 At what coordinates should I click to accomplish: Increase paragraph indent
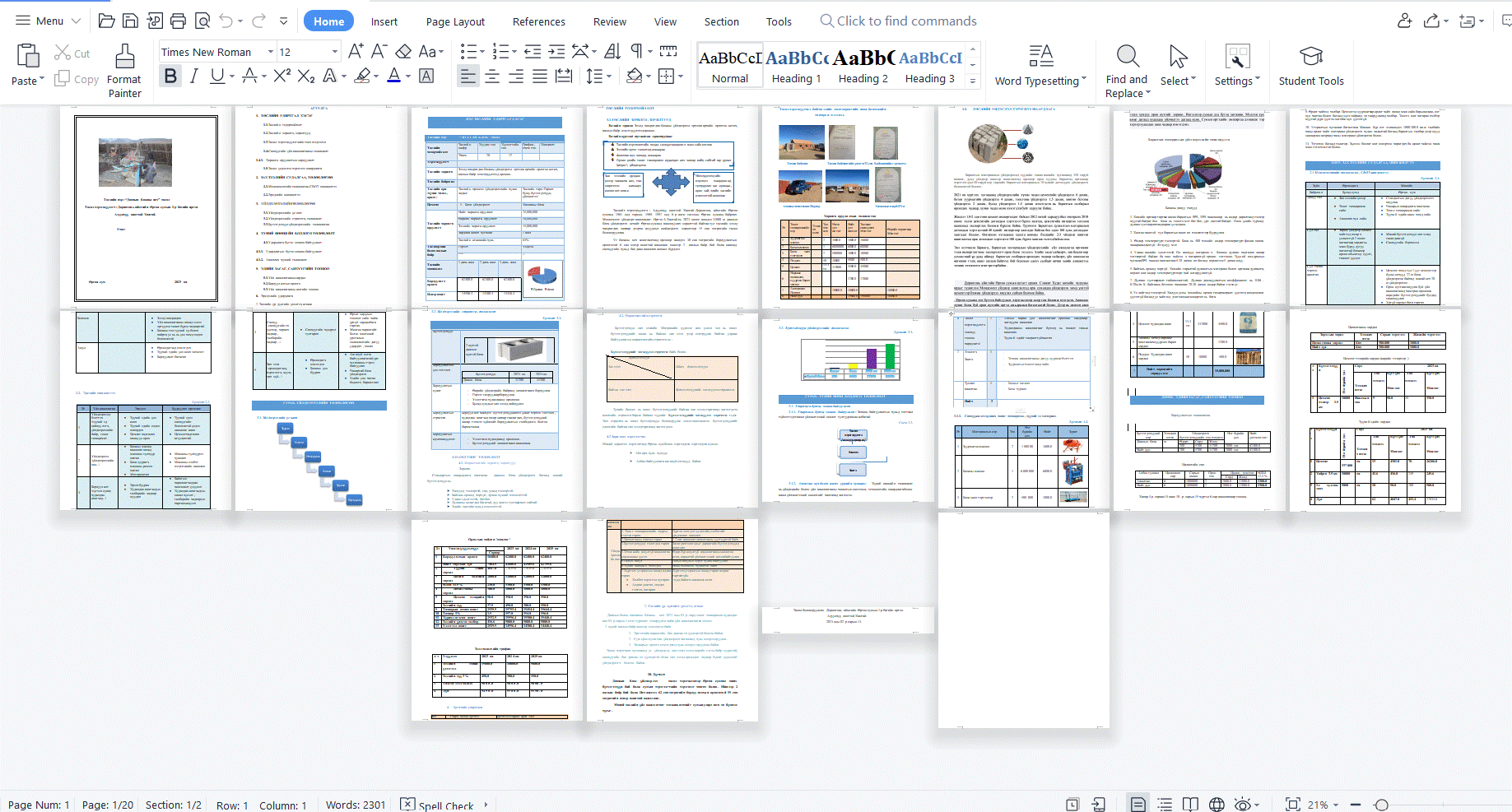click(556, 51)
